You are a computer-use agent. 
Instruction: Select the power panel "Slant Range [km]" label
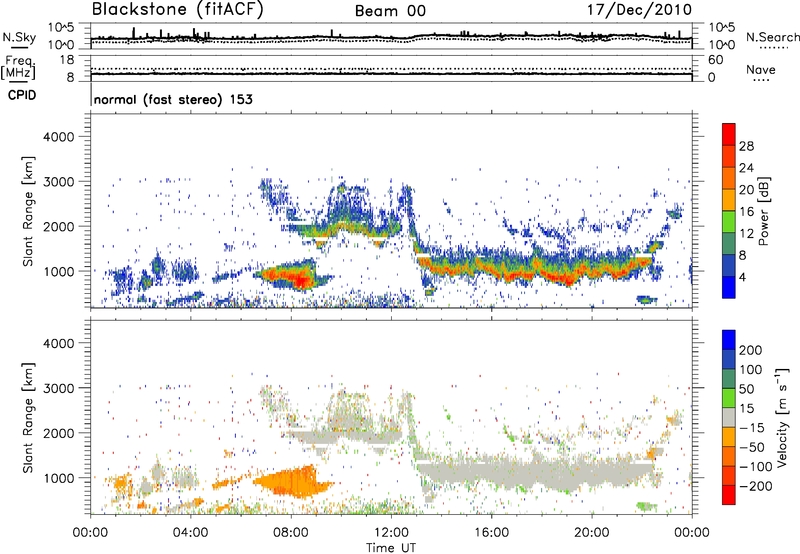click(28, 211)
